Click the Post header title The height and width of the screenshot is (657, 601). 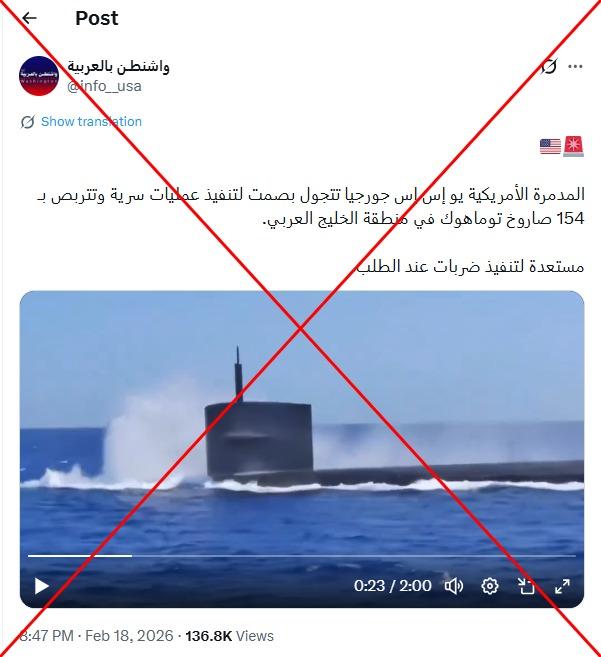(97, 18)
